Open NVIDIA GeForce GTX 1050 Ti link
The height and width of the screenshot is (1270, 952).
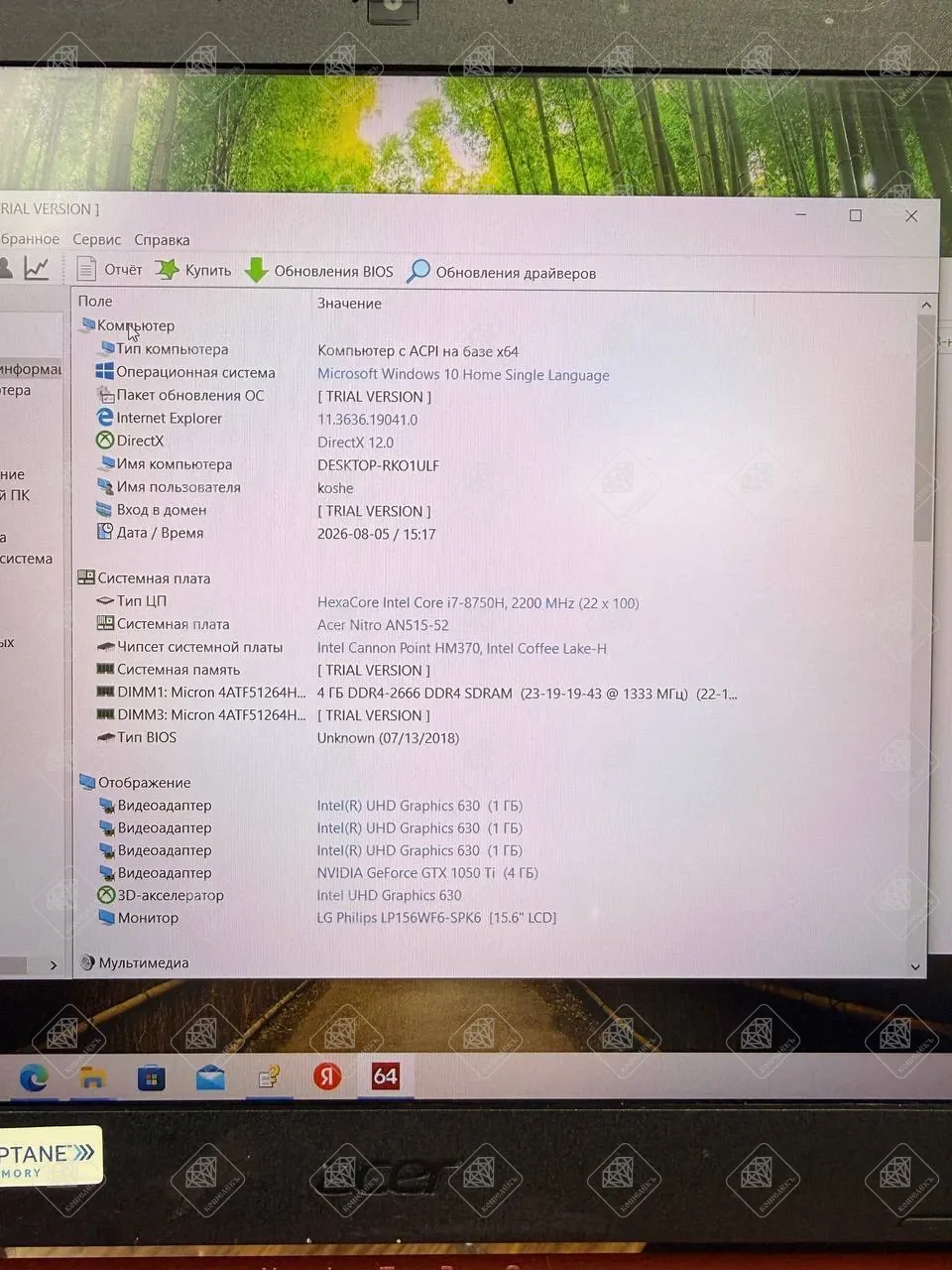[427, 873]
